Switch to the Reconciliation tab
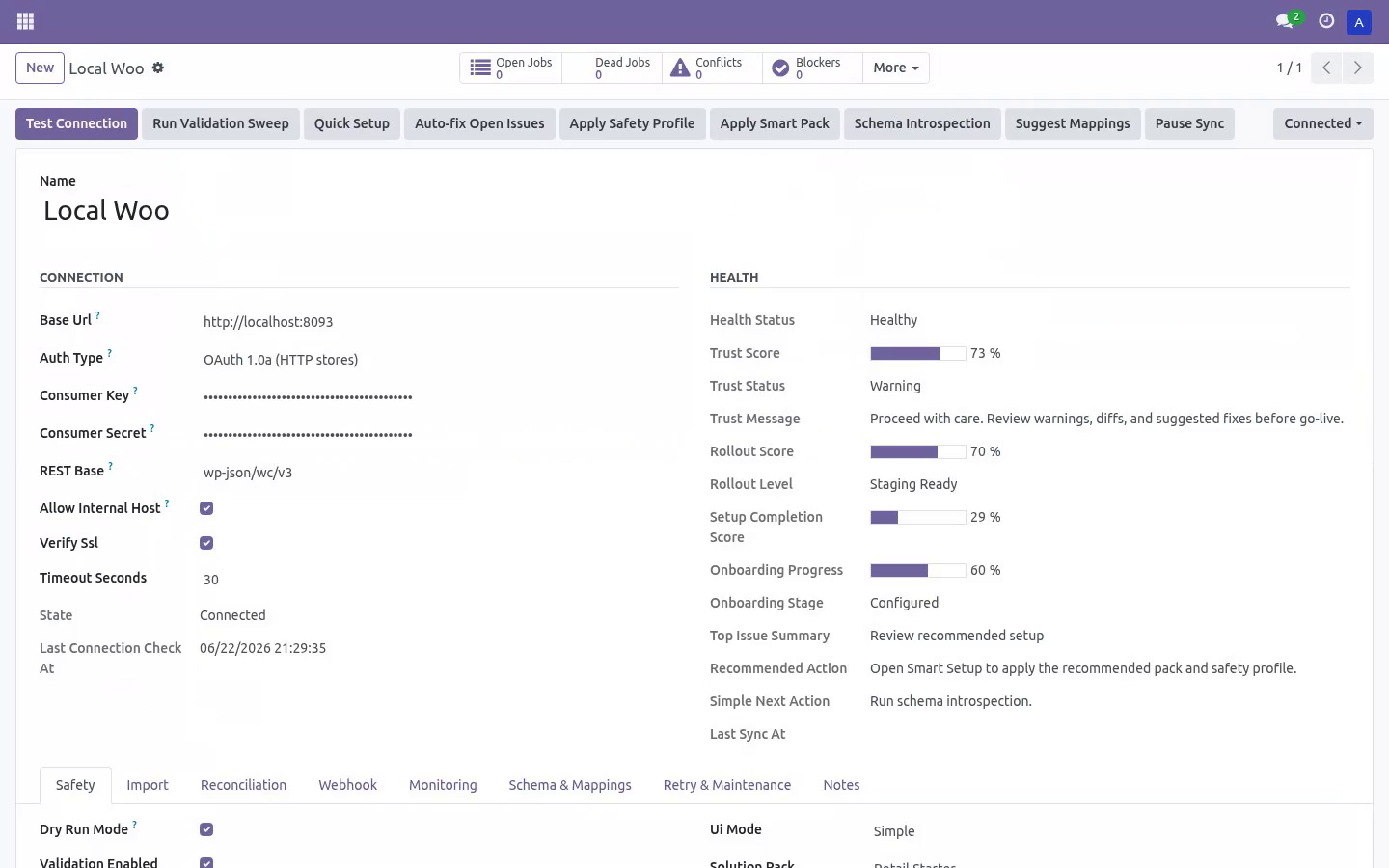Viewport: 1389px width, 868px height. click(x=243, y=785)
